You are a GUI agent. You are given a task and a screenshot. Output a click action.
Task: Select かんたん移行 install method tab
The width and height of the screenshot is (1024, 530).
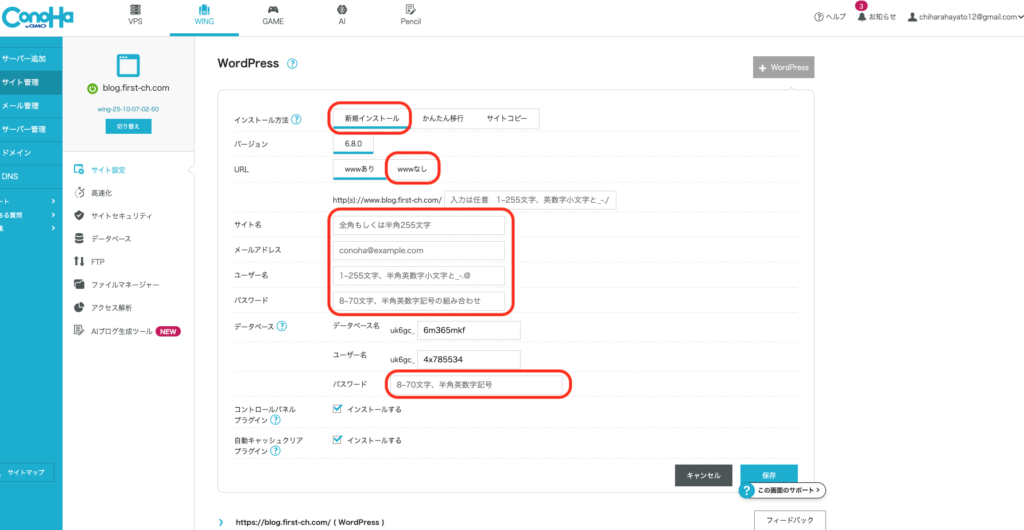click(443, 119)
